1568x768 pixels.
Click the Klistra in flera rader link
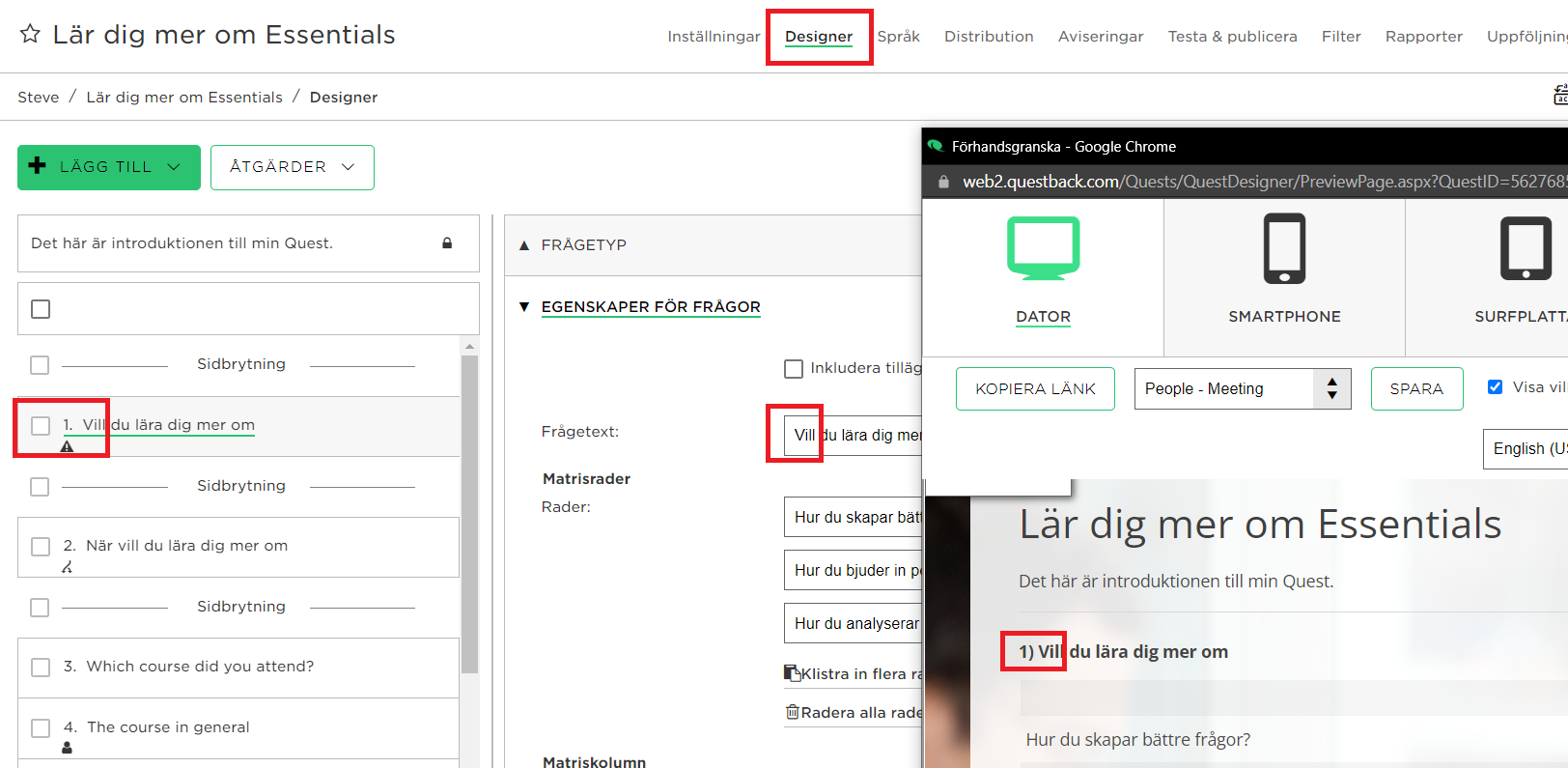click(x=861, y=674)
